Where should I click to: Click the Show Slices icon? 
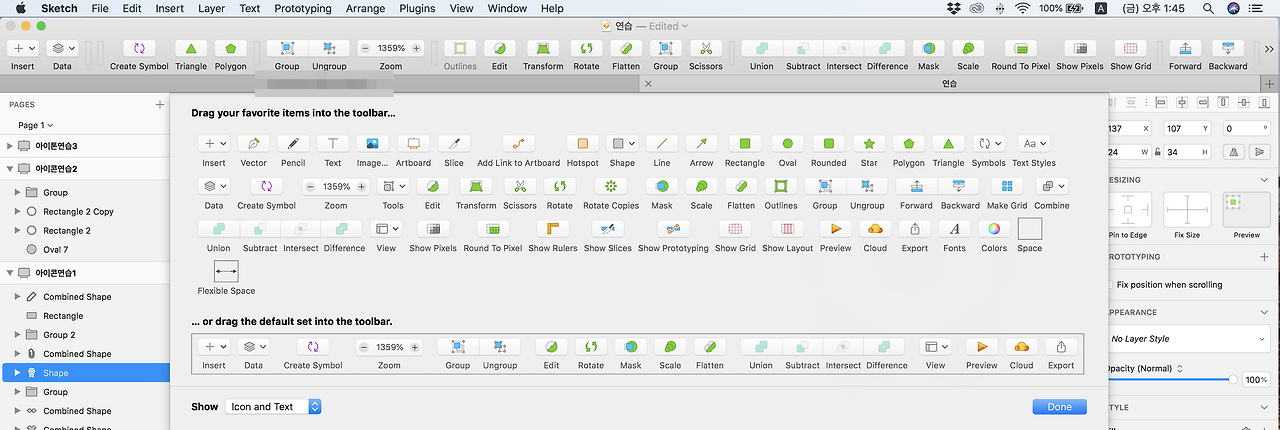(x=608, y=229)
